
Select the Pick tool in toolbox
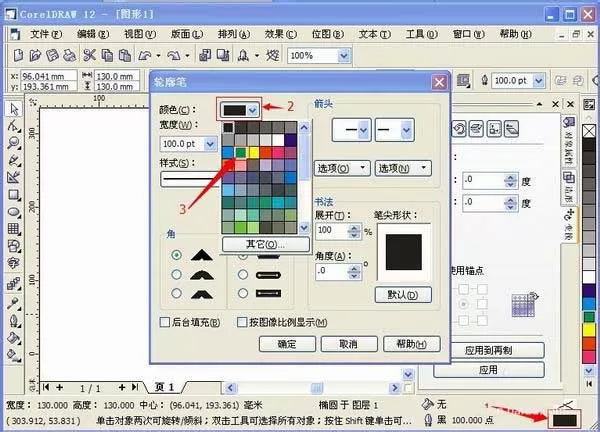click(14, 109)
